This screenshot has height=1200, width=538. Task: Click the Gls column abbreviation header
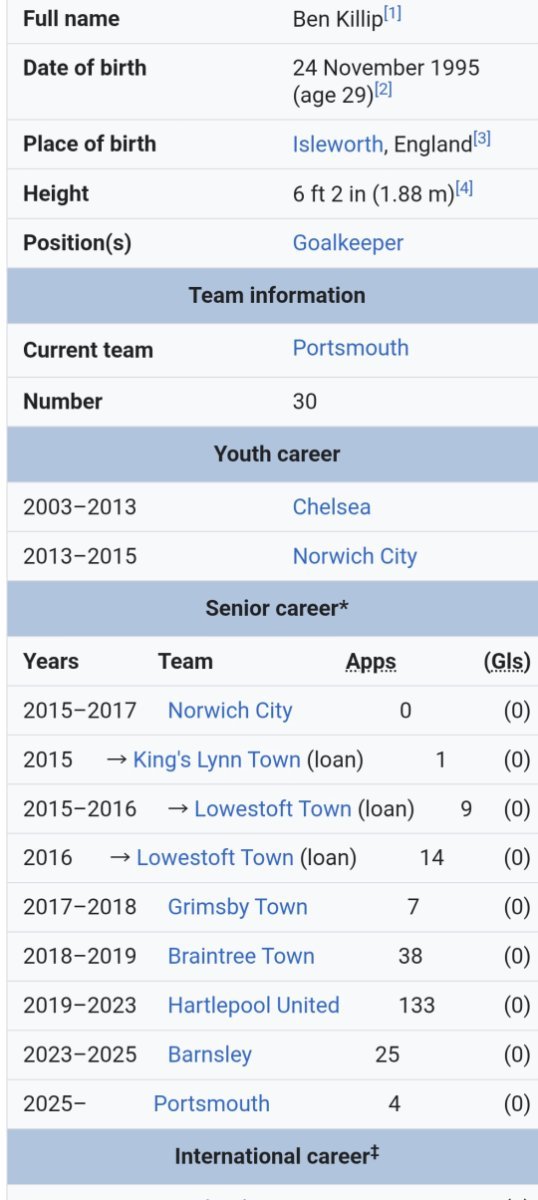pyautogui.click(x=507, y=662)
